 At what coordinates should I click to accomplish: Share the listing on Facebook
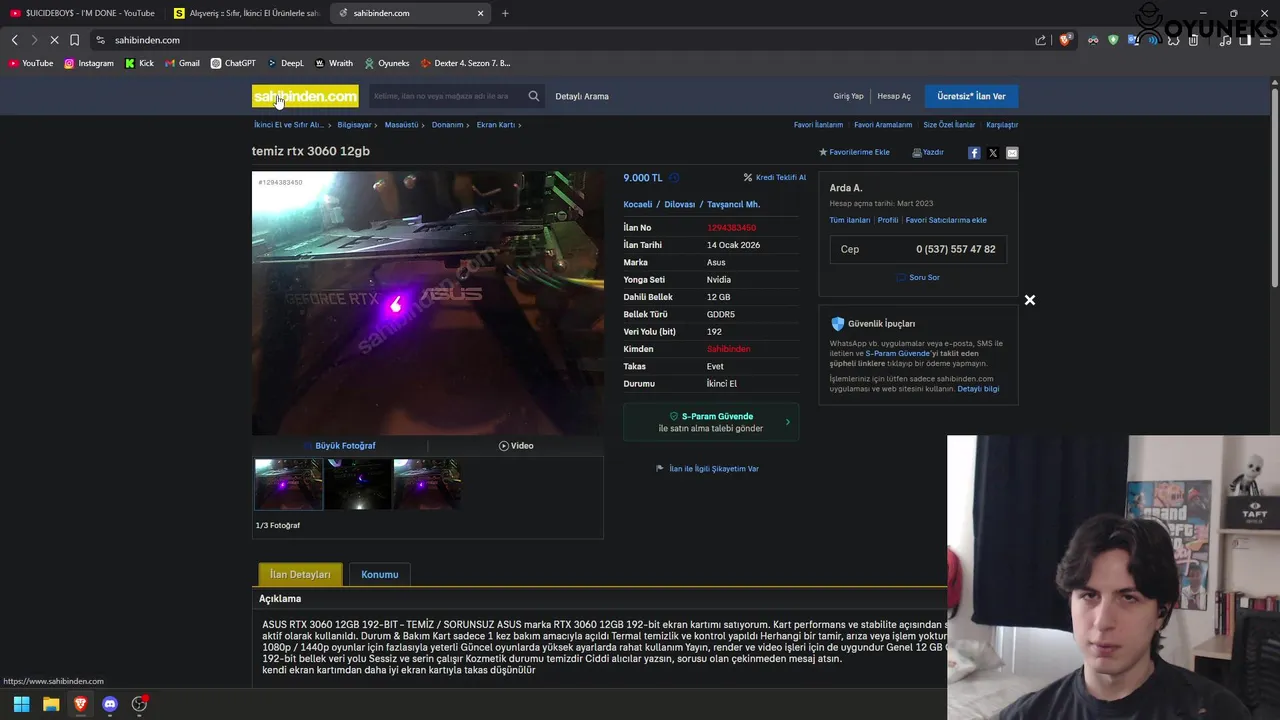[974, 153]
